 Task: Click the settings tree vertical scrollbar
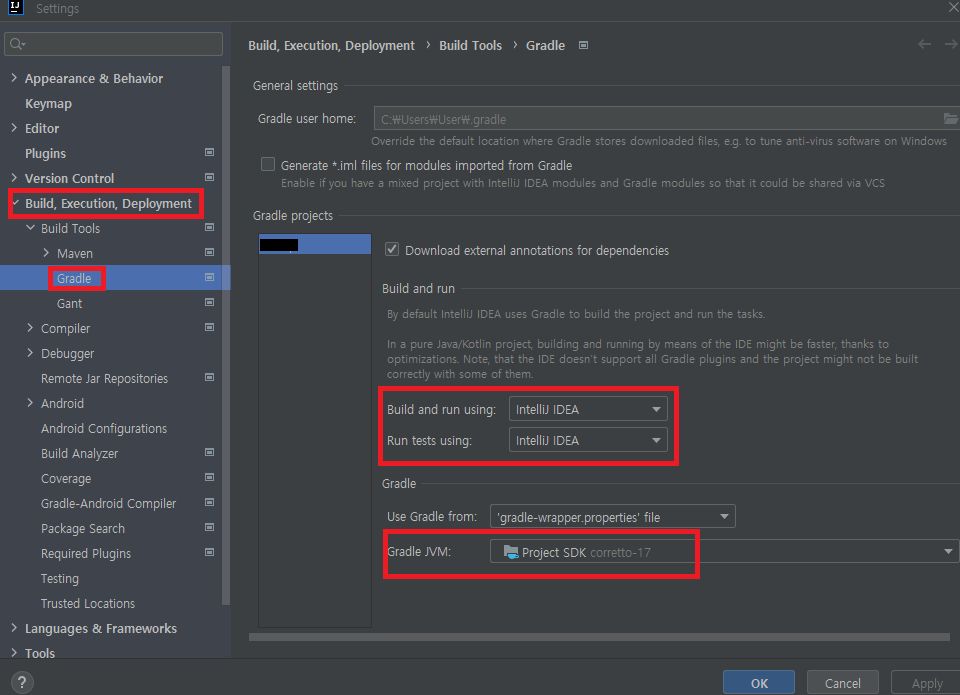[x=226, y=336]
